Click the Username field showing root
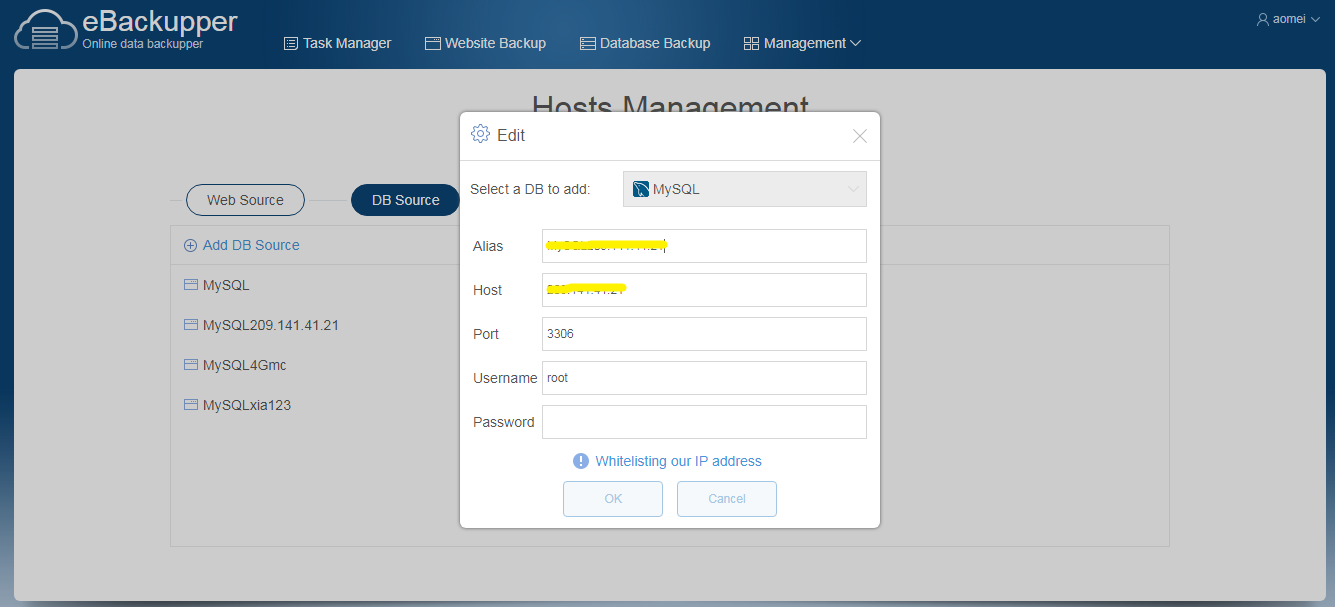This screenshot has height=607, width=1335. click(x=704, y=378)
